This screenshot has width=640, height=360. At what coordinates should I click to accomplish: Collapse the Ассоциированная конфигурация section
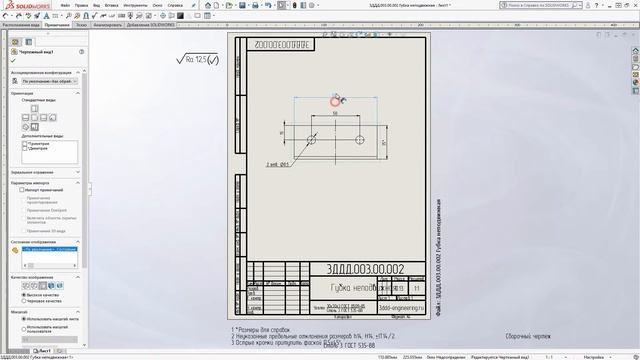[78, 72]
